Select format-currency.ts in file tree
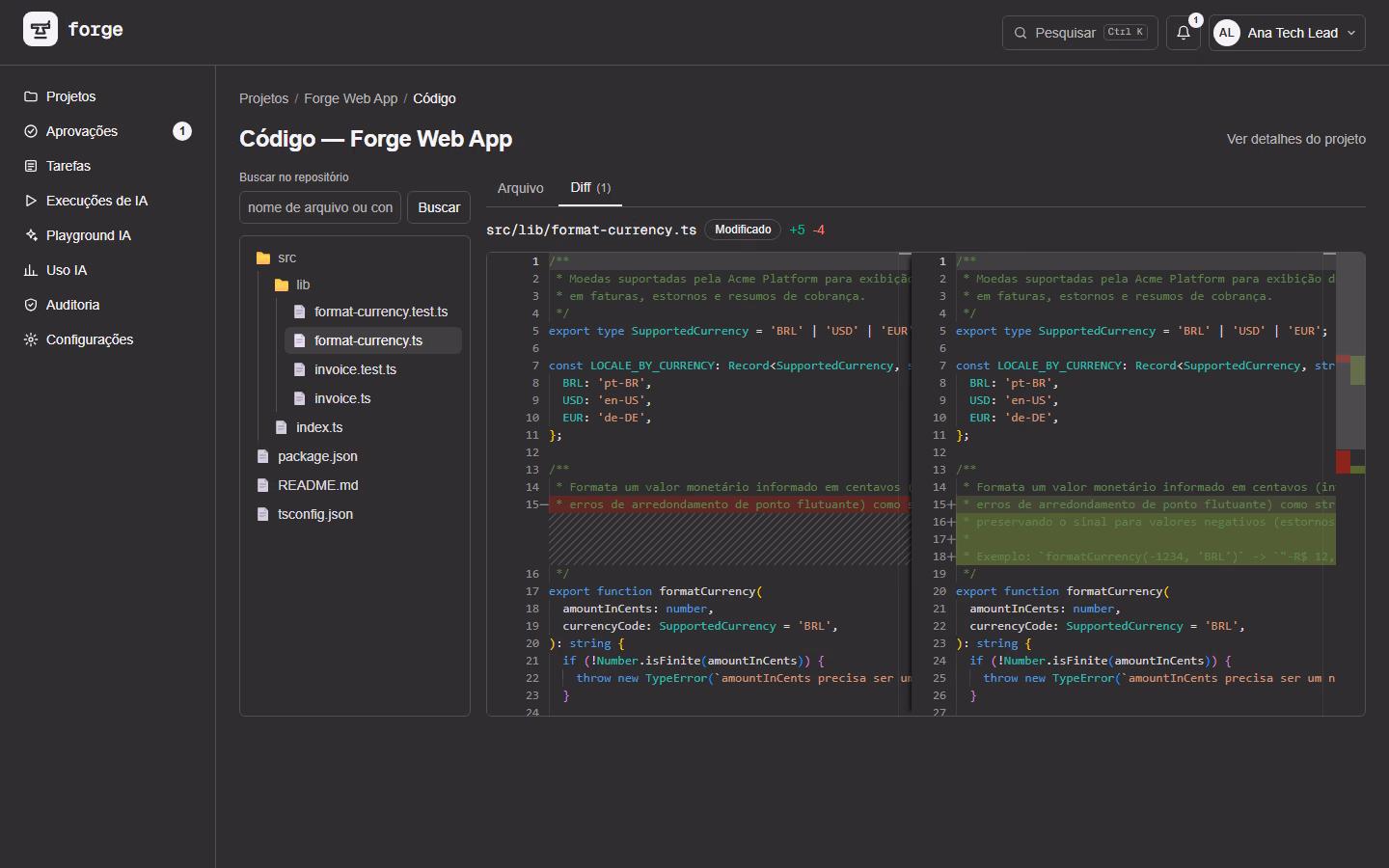 click(x=373, y=340)
